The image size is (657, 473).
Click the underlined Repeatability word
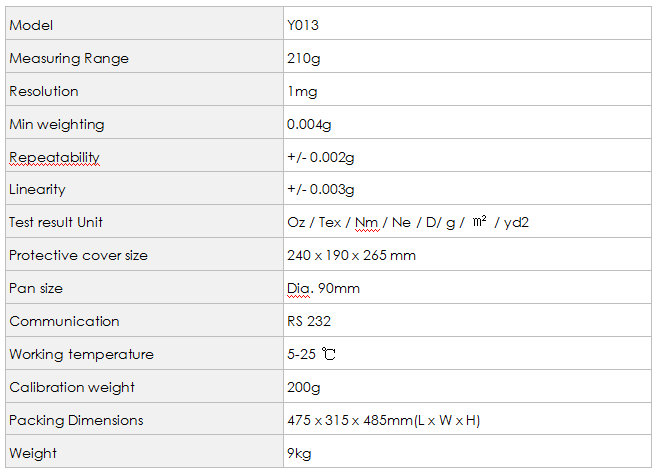(54, 158)
